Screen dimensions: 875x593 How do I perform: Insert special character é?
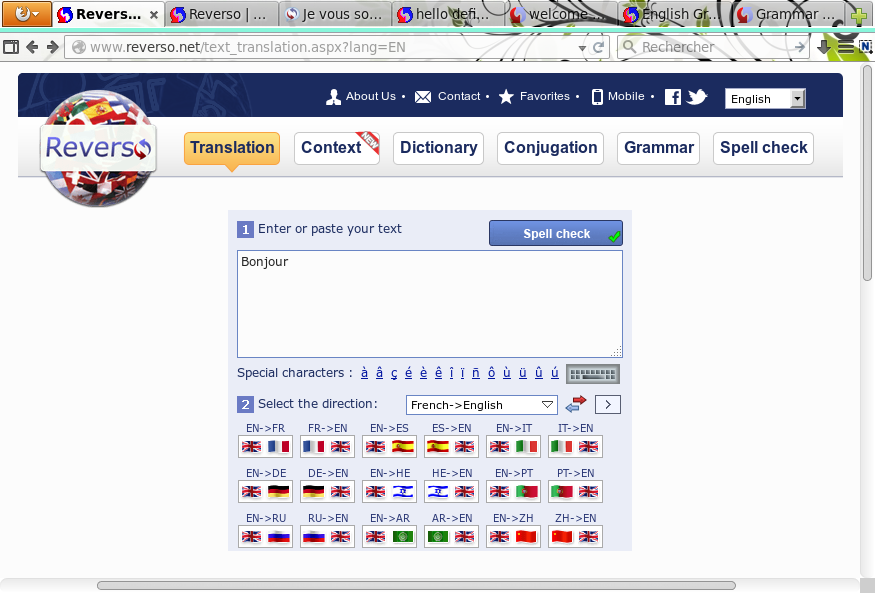point(408,373)
